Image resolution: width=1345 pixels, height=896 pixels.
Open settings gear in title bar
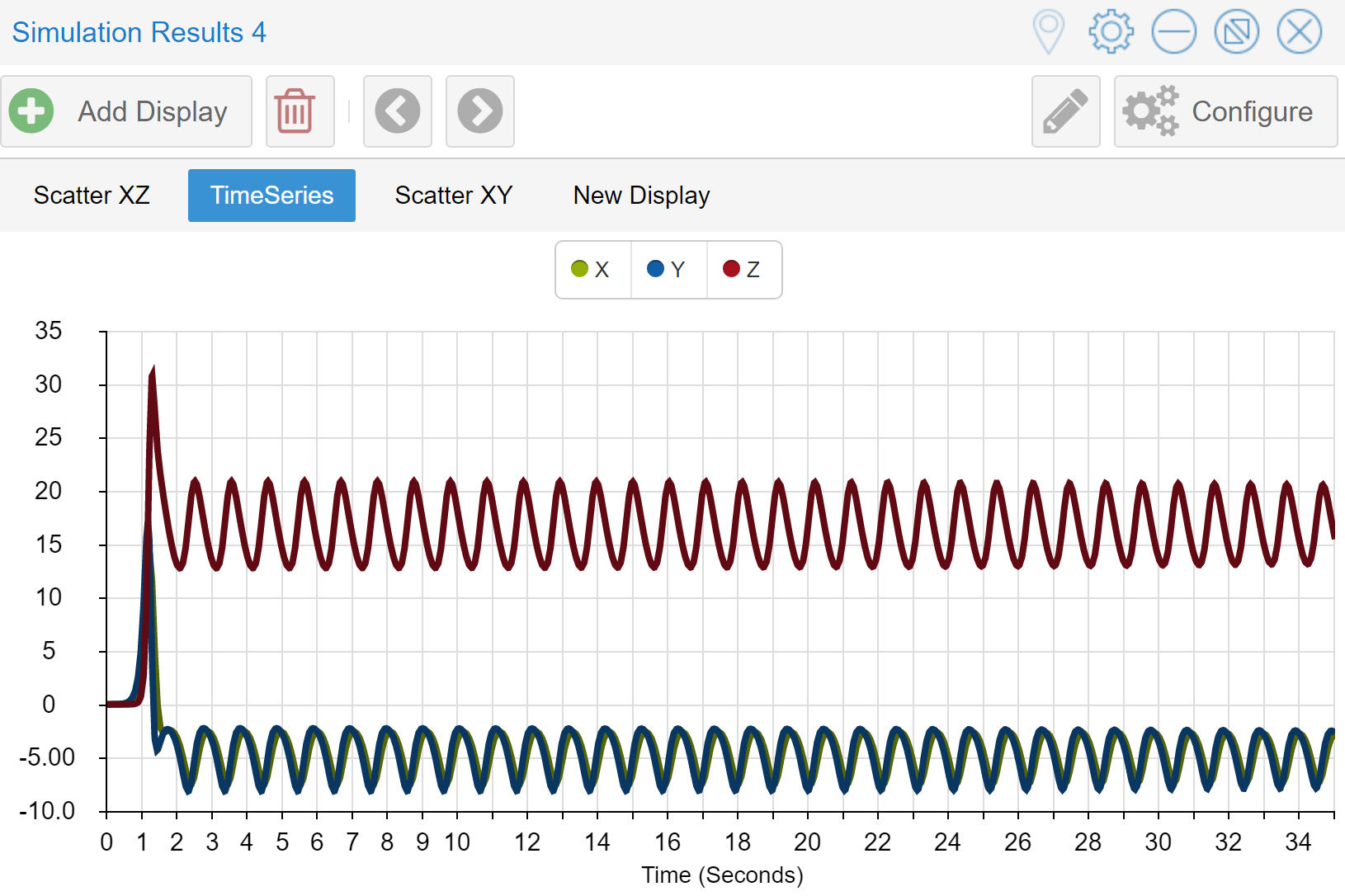[x=1111, y=32]
